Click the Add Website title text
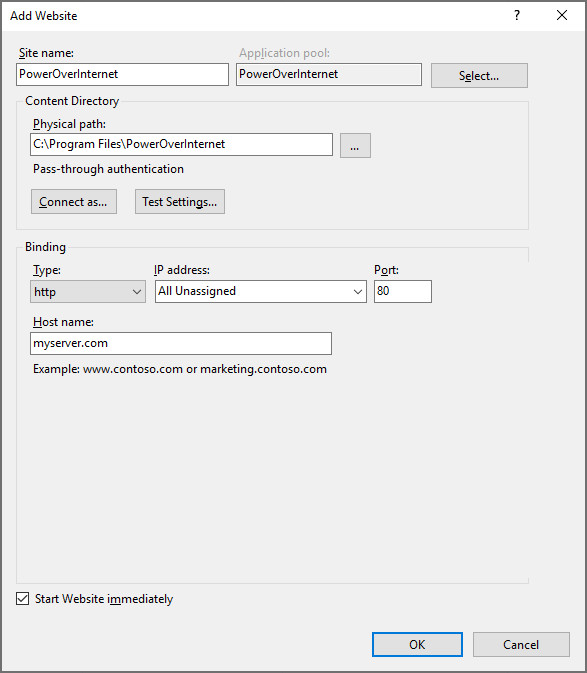Viewport: 587px width, 673px height. click(x=44, y=16)
